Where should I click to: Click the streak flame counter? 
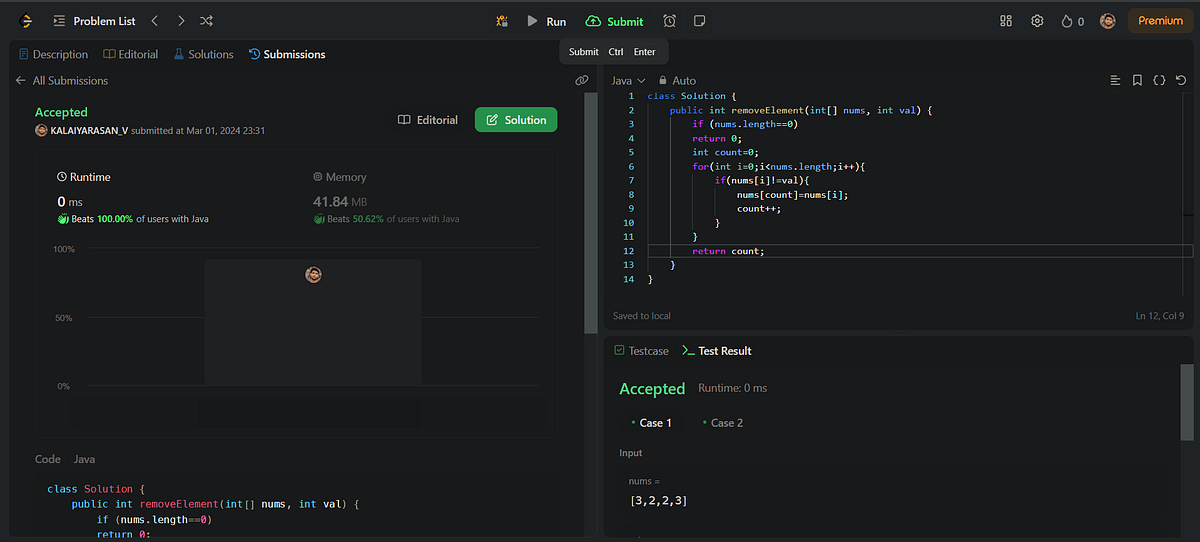click(x=1073, y=21)
